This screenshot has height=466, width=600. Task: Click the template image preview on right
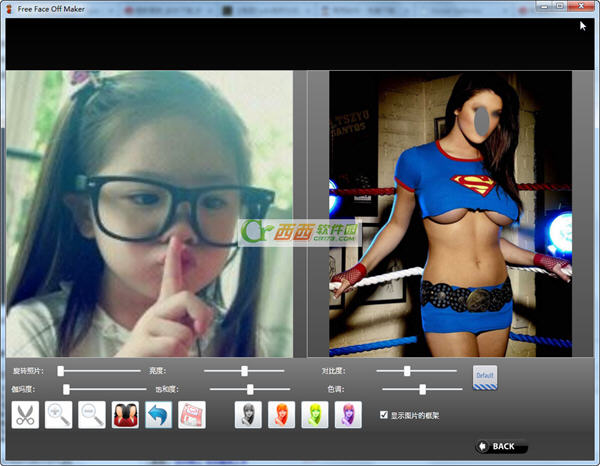tap(450, 214)
